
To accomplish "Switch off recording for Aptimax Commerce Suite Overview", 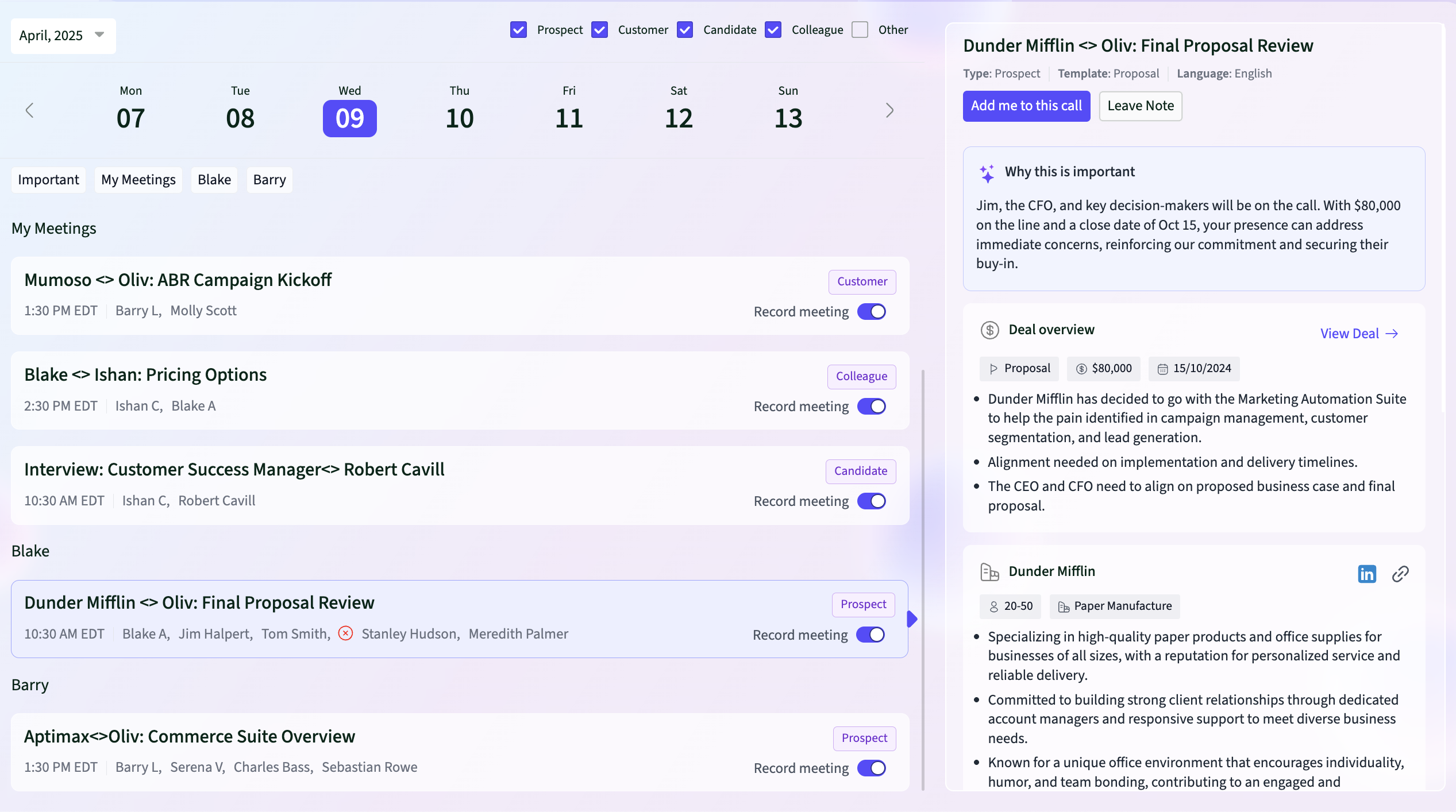I will [x=872, y=768].
